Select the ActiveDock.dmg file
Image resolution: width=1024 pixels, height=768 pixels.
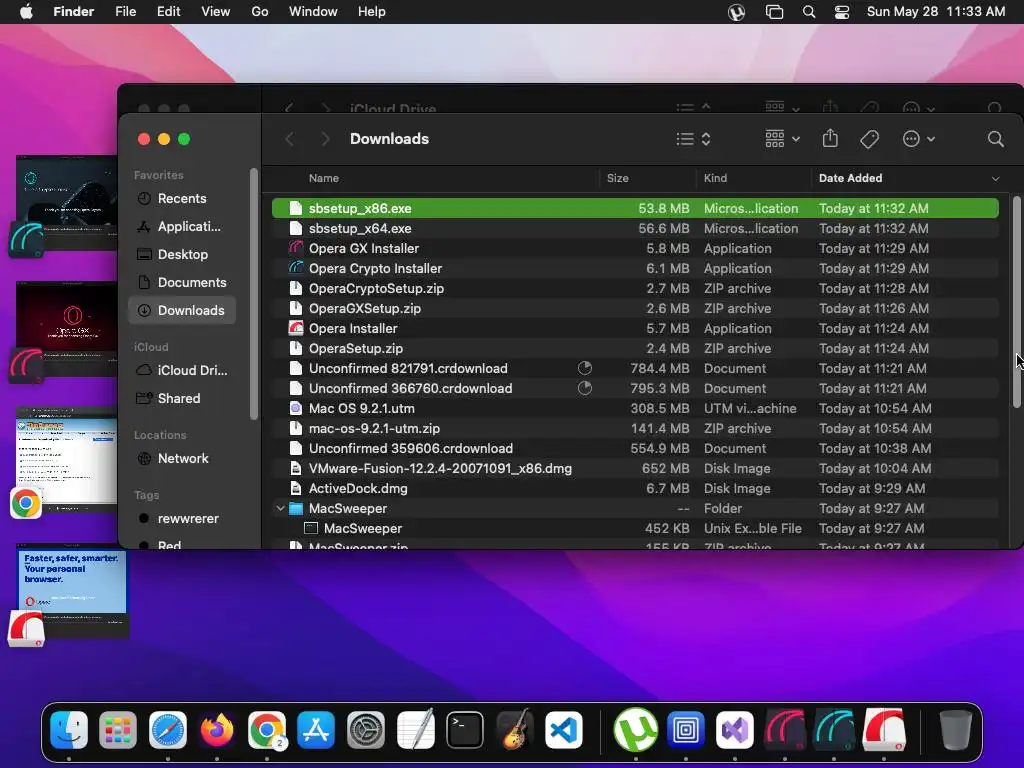tap(635, 488)
